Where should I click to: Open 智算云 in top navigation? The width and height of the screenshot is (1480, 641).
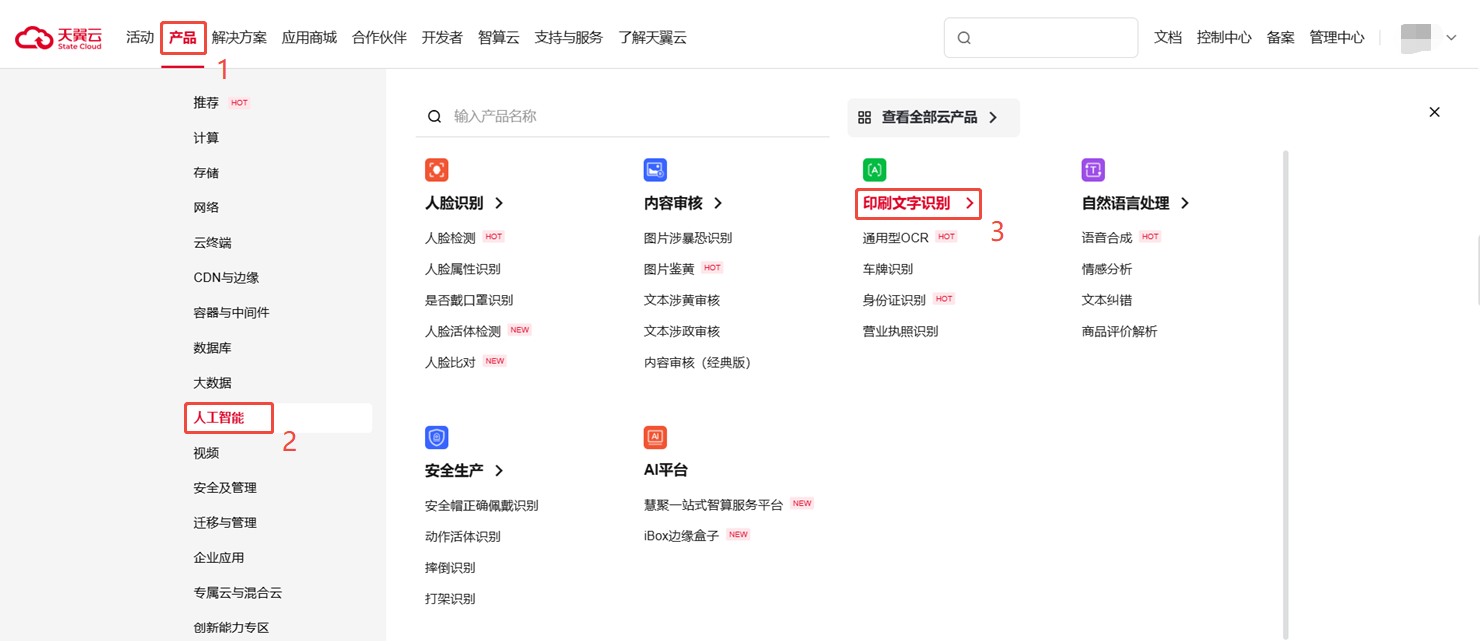(x=499, y=38)
